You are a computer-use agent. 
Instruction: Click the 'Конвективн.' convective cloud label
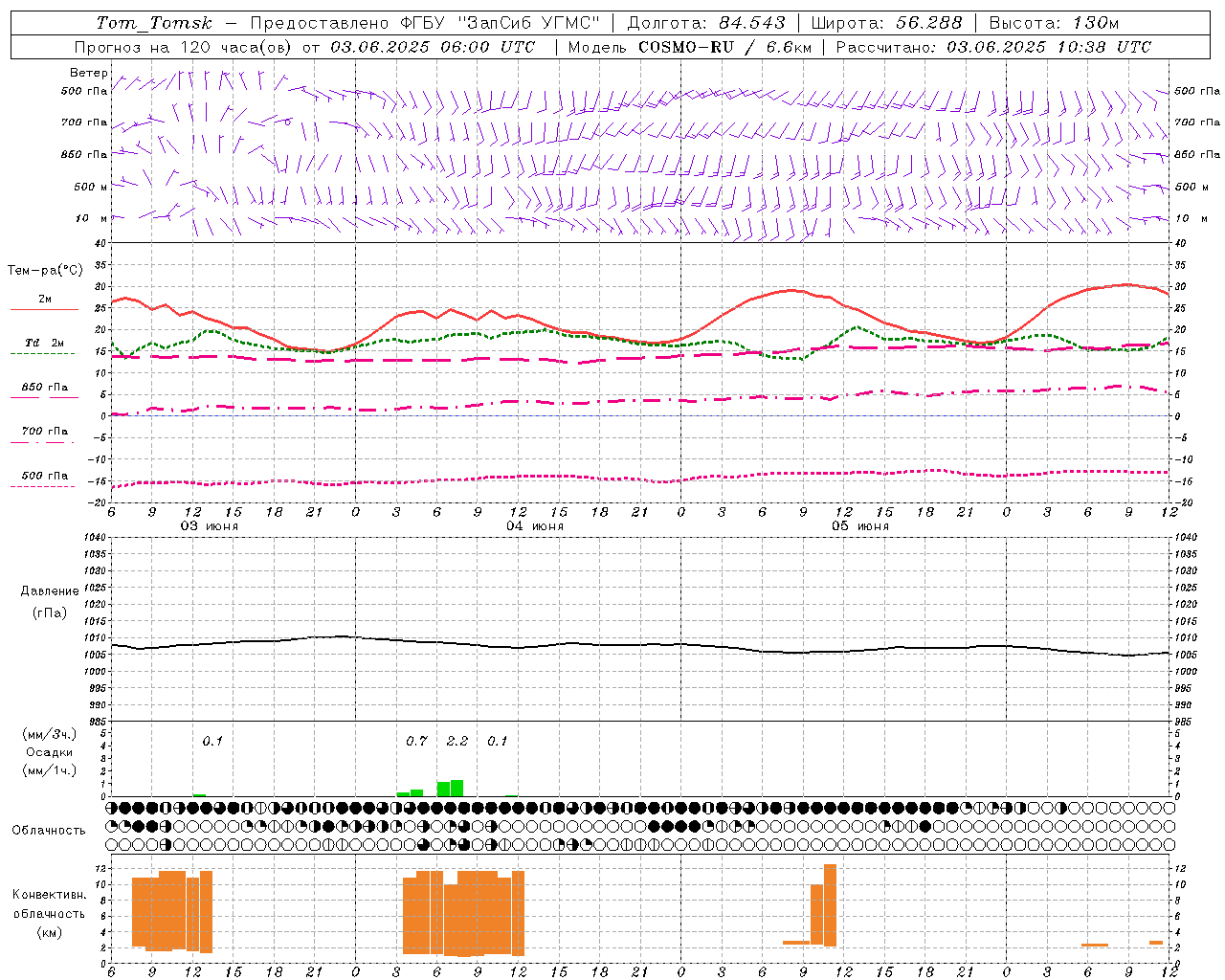pyautogui.click(x=50, y=895)
